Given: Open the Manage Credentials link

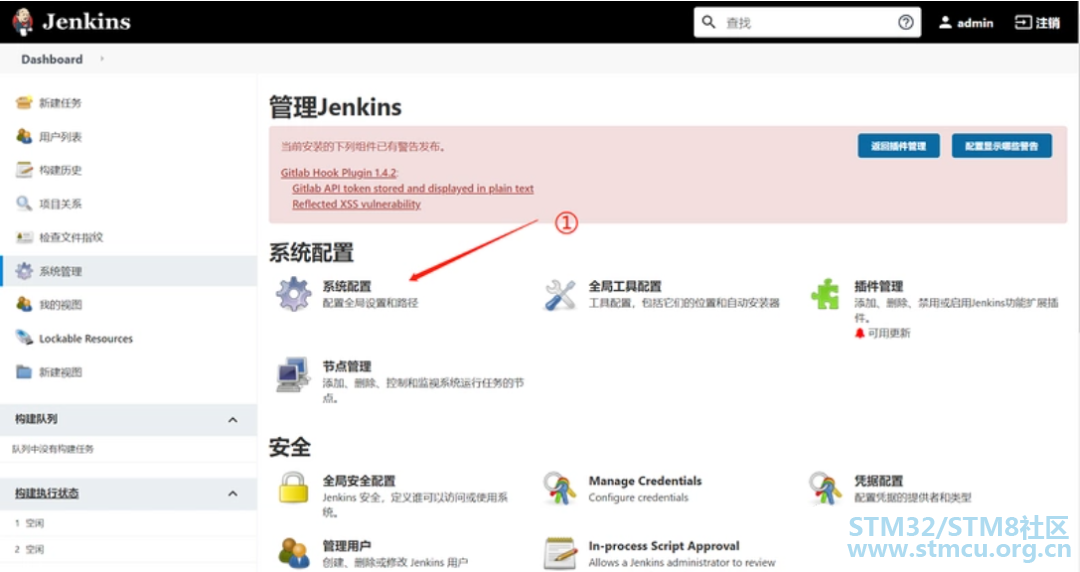Looking at the screenshot, I should point(645,480).
